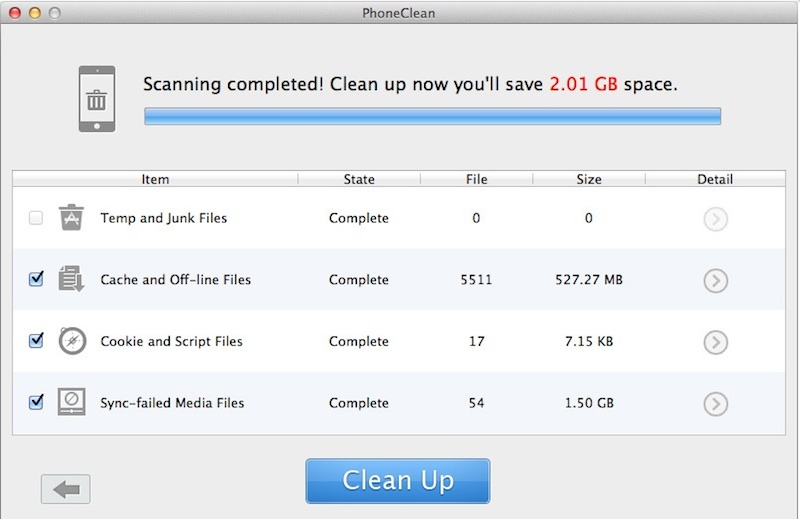The image size is (800, 519).
Task: Uncheck the Cookie and Script Files checkbox
Action: (x=36, y=341)
